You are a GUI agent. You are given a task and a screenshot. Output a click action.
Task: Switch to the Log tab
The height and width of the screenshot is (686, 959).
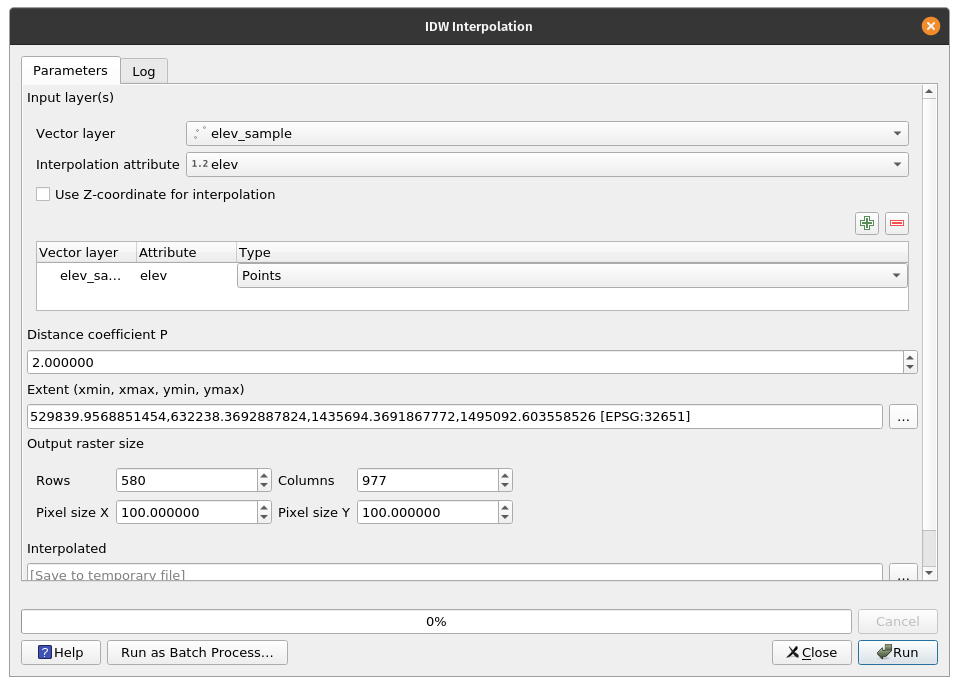point(144,71)
